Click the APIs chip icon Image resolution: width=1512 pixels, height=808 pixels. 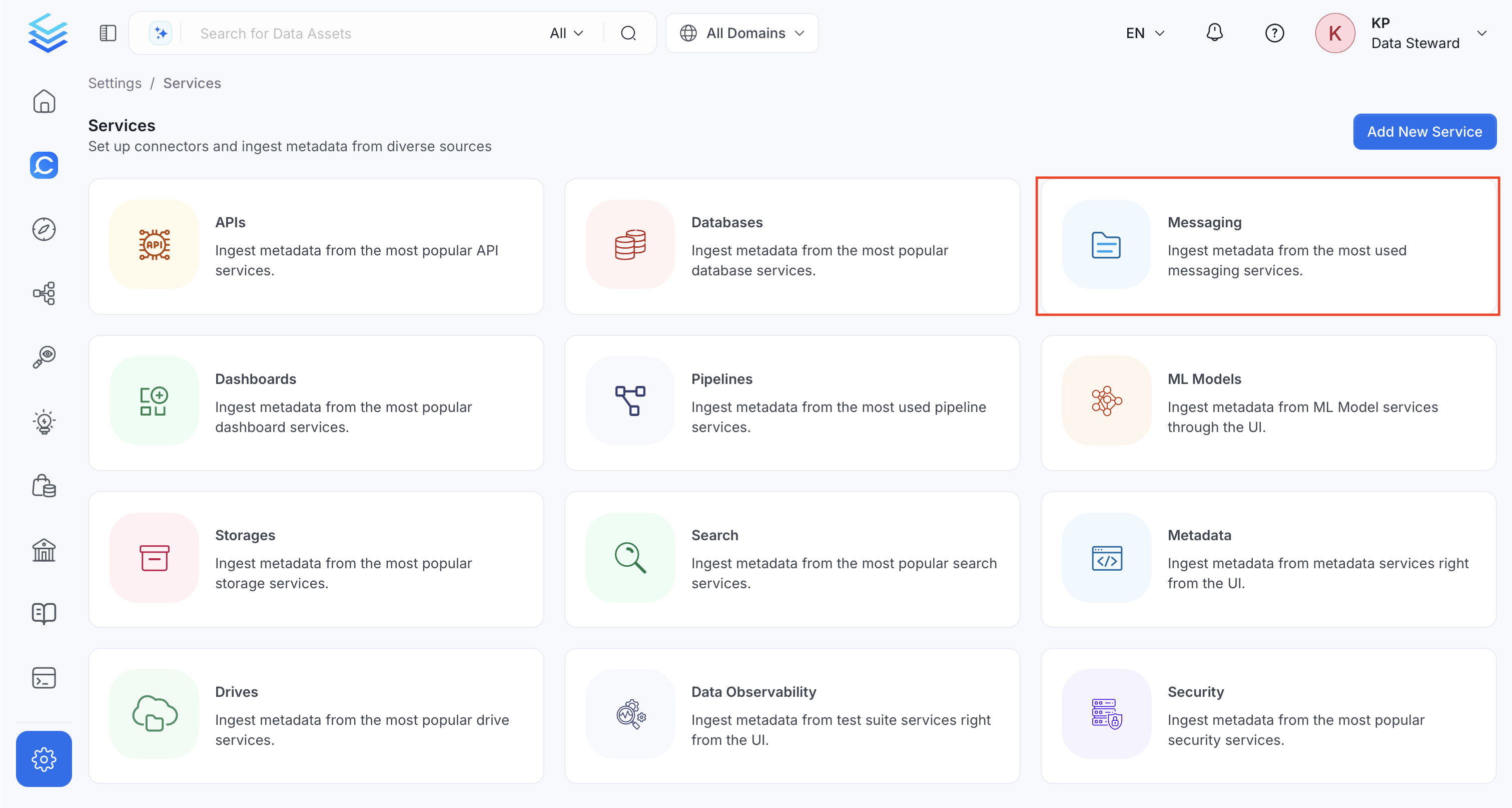click(155, 244)
